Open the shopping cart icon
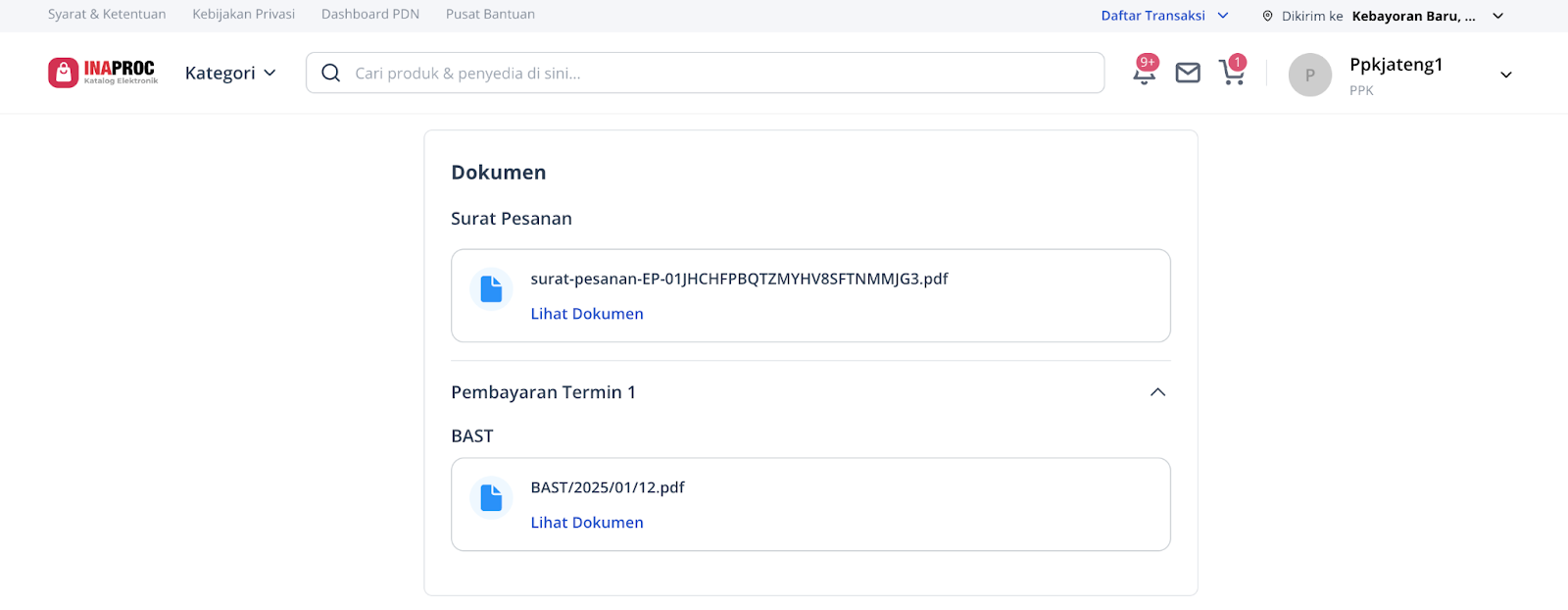The width and height of the screenshot is (1568, 610). [x=1232, y=72]
